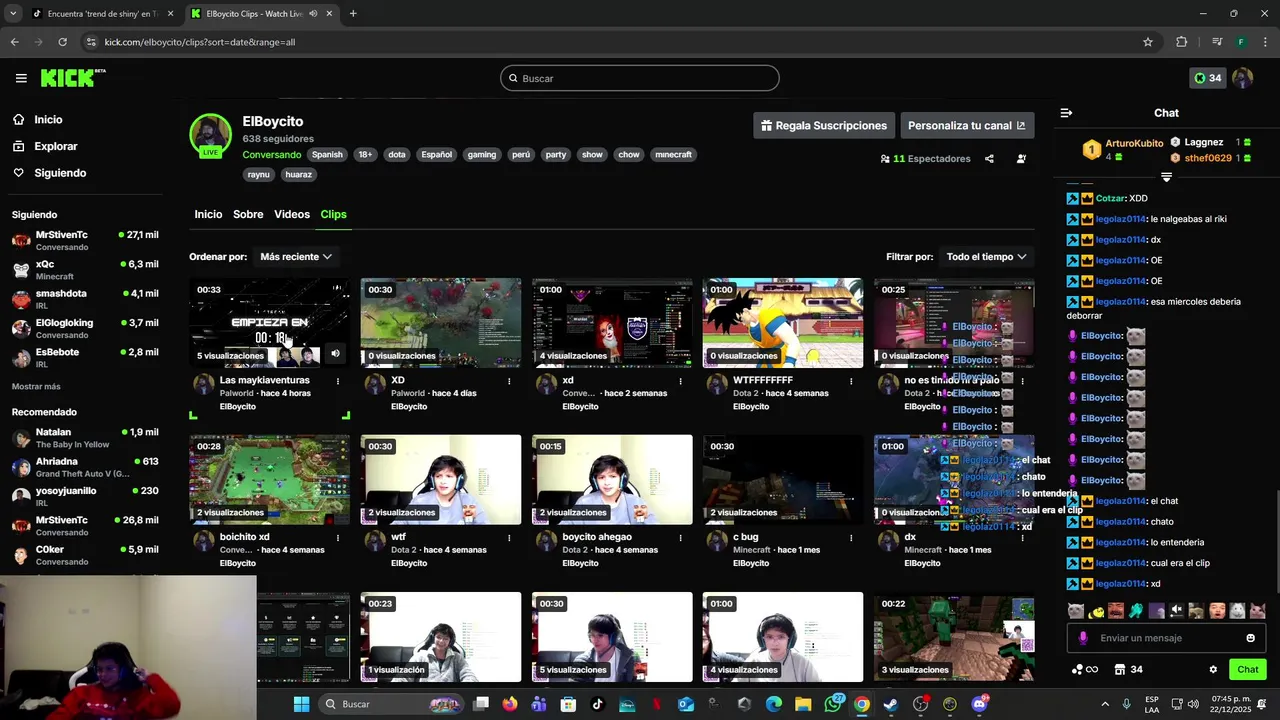Screen dimensions: 1280x720
Task: Open options menu for c bug clip
Action: tap(851, 537)
